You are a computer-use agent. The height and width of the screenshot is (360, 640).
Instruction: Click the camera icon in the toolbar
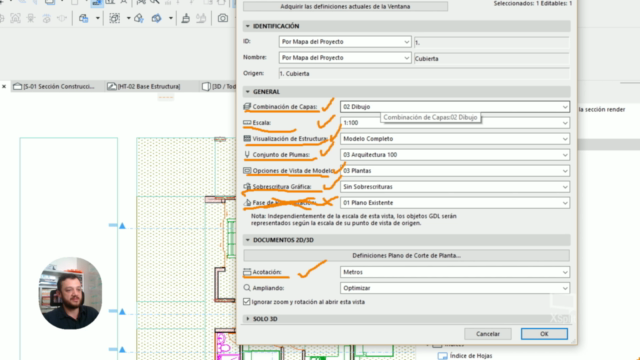(x=223, y=18)
